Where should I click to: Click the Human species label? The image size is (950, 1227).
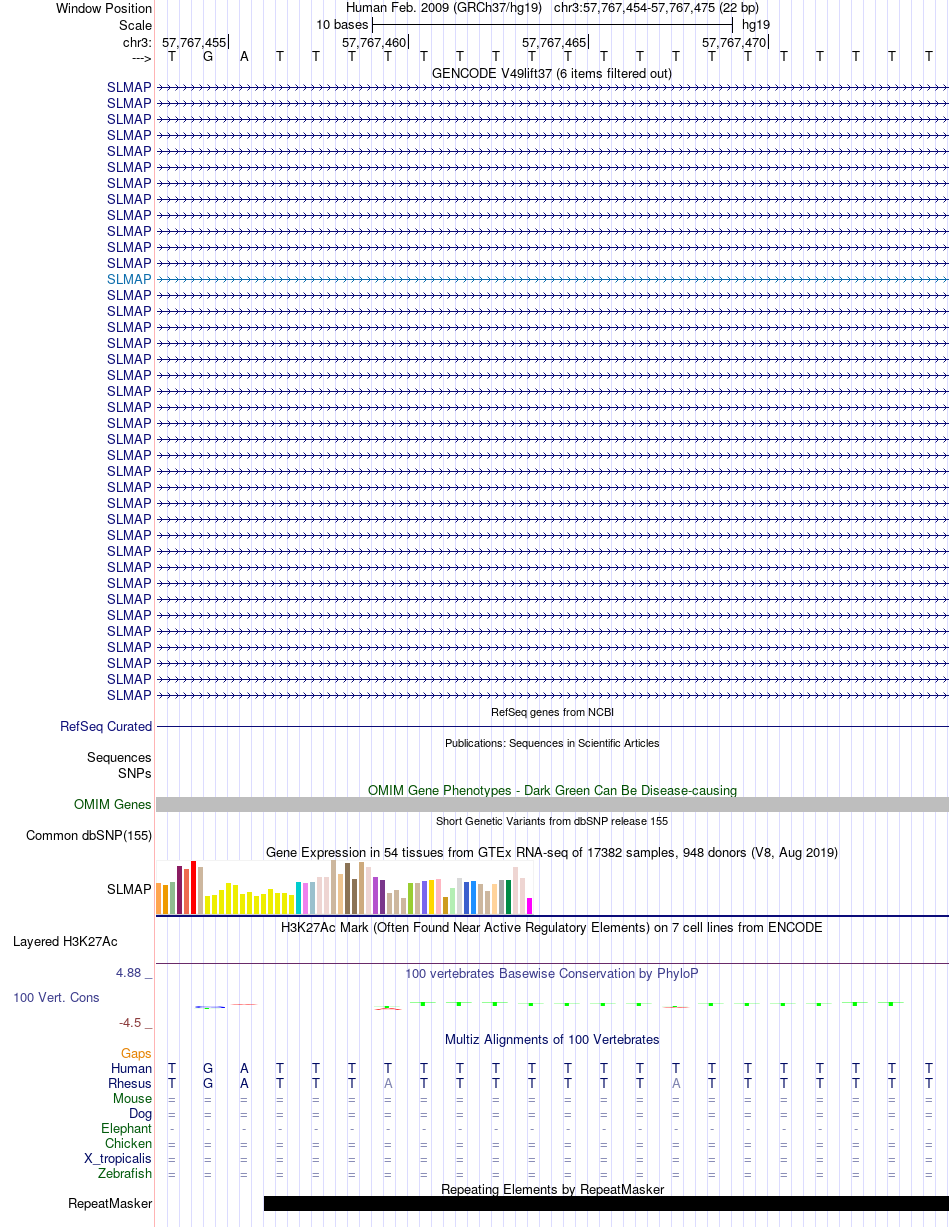pyautogui.click(x=131, y=1068)
